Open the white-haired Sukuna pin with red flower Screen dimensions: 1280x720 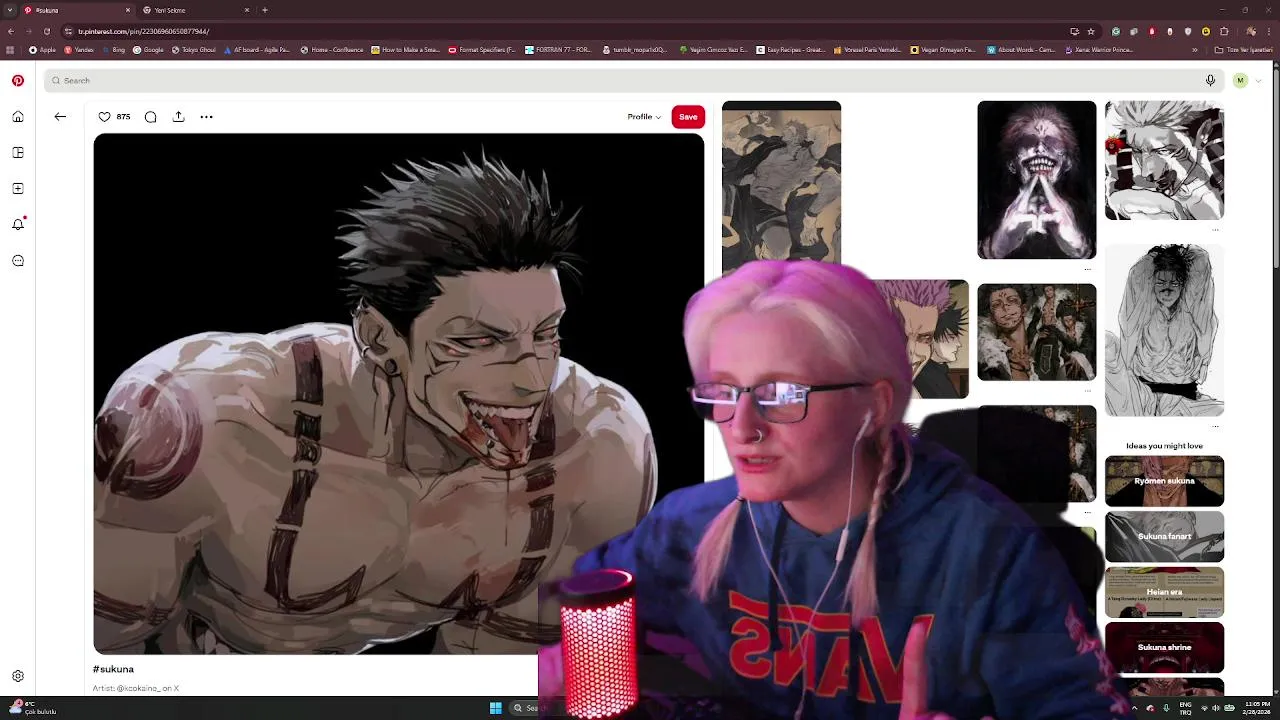click(1164, 160)
